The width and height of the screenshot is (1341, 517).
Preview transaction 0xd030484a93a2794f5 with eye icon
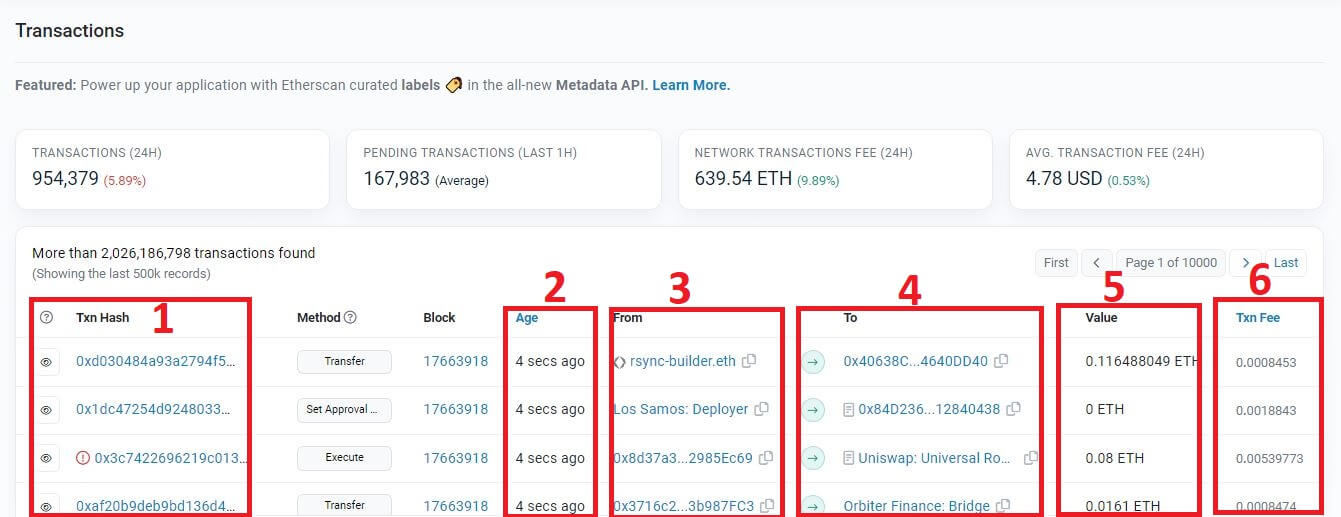tap(46, 362)
